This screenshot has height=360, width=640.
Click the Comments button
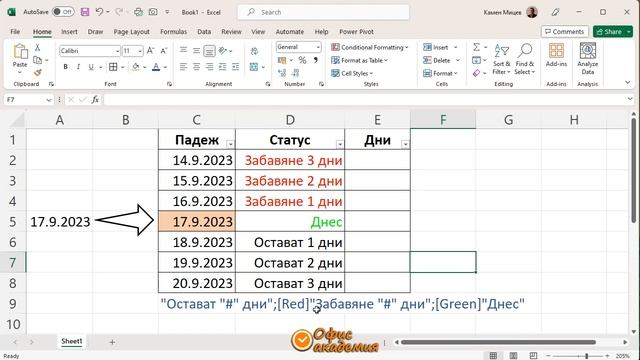[564, 31]
